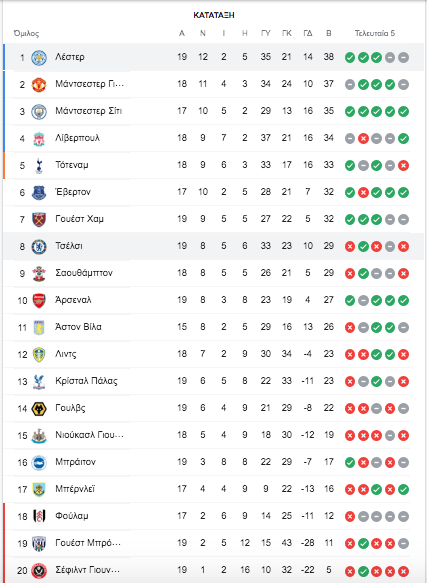Open the Τότεναμ team link
The height and width of the screenshot is (583, 427).
click(72, 165)
